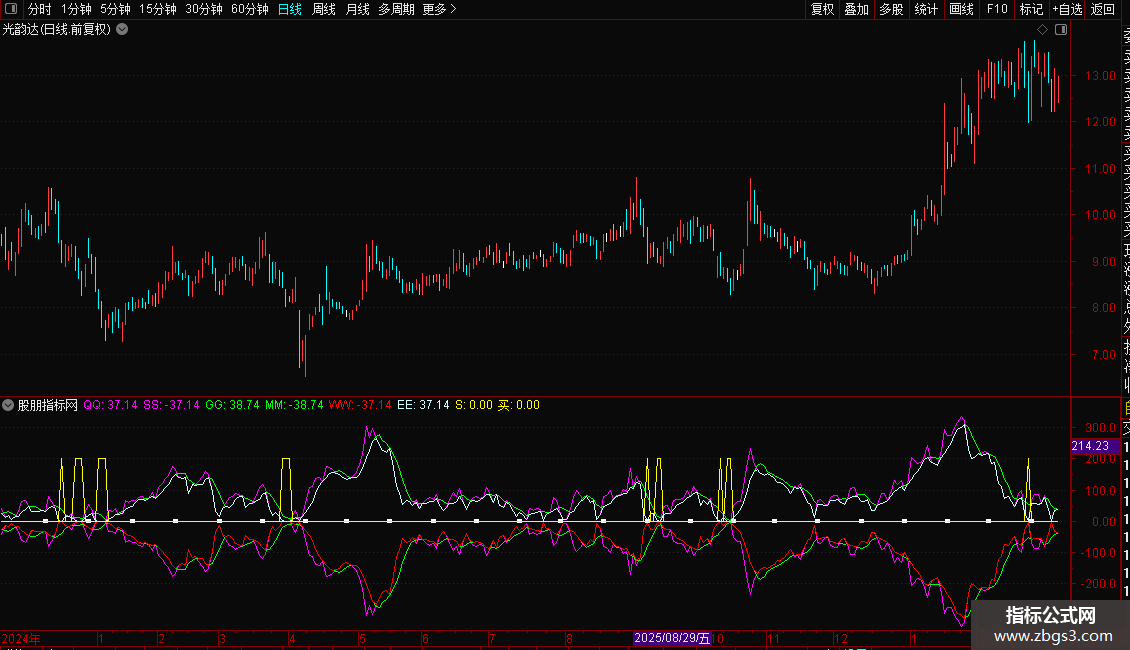Expand the 股朋指标网 indicator dropdown arrow

(9, 405)
